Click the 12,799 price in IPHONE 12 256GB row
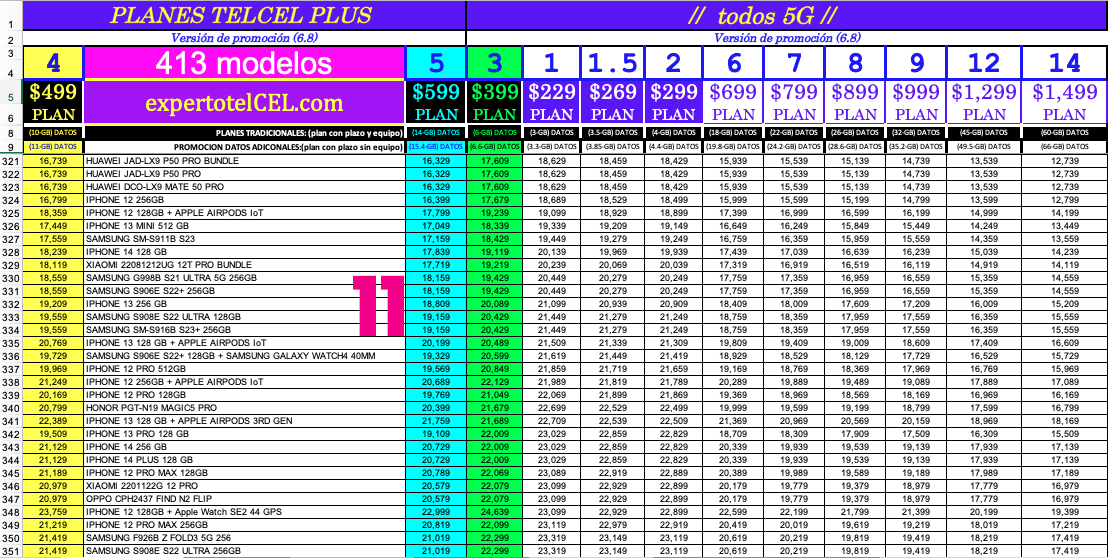Image resolution: width=1108 pixels, height=558 pixels. [1065, 200]
